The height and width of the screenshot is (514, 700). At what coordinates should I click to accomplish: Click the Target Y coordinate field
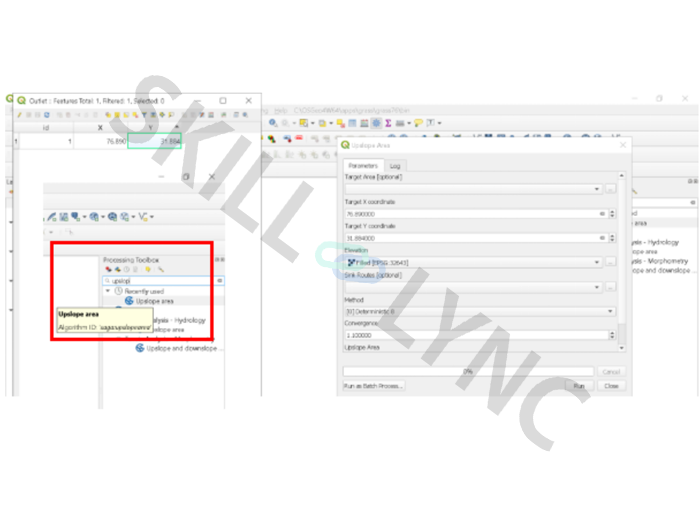(476, 238)
